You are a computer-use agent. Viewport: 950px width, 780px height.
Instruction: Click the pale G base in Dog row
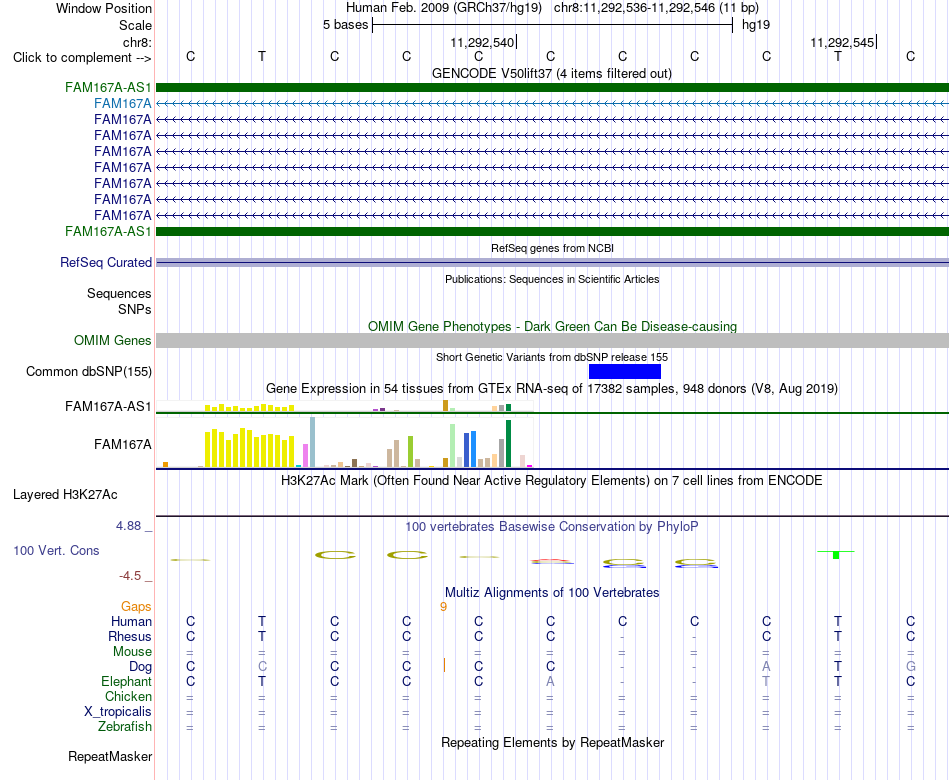(911, 667)
